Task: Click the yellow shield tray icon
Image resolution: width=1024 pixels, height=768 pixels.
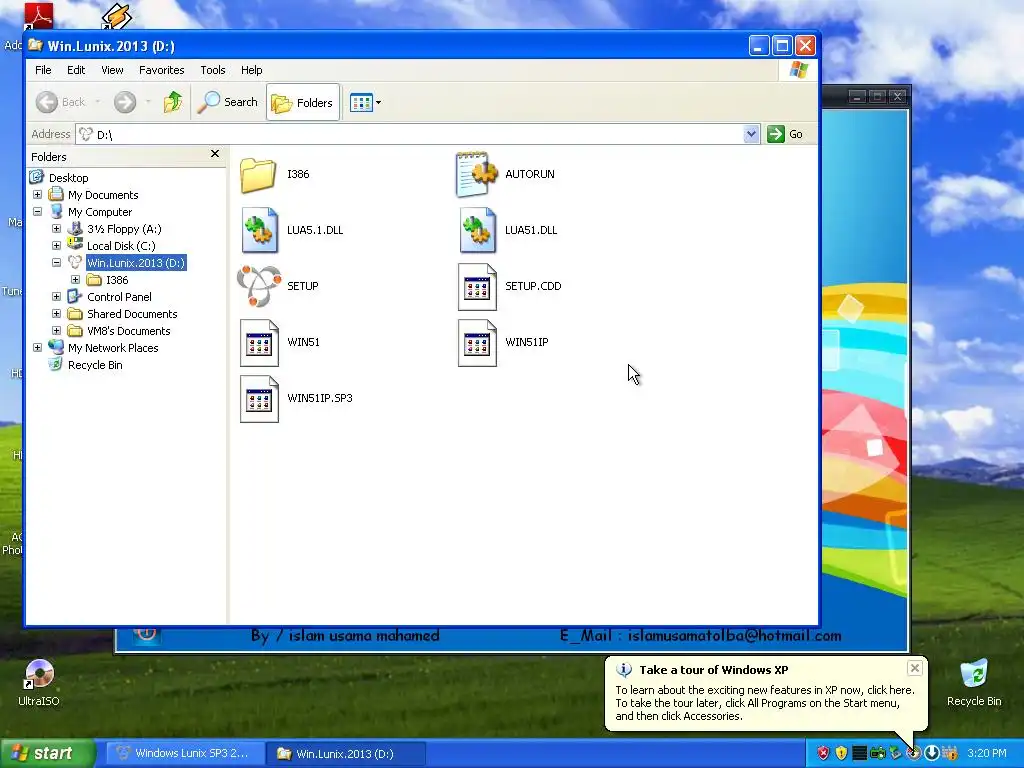Action: (841, 754)
